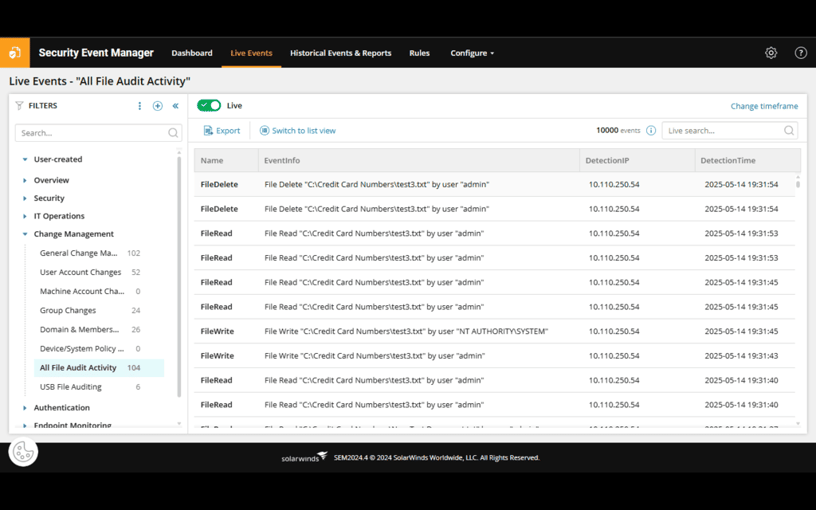816x510 pixels.
Task: Click Security Event Manager title text
Action: tap(96, 53)
